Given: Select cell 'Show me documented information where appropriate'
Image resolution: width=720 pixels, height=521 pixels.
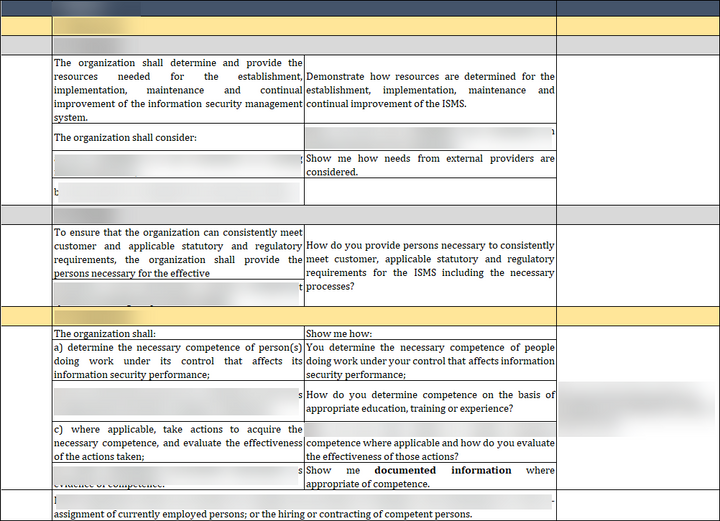Looking at the screenshot, I should coord(430,476).
